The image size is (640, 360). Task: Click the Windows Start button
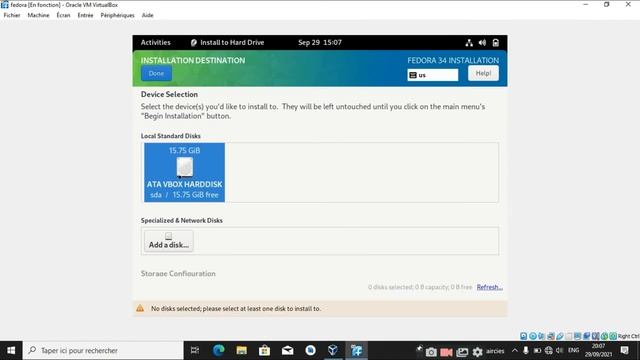coord(11,351)
